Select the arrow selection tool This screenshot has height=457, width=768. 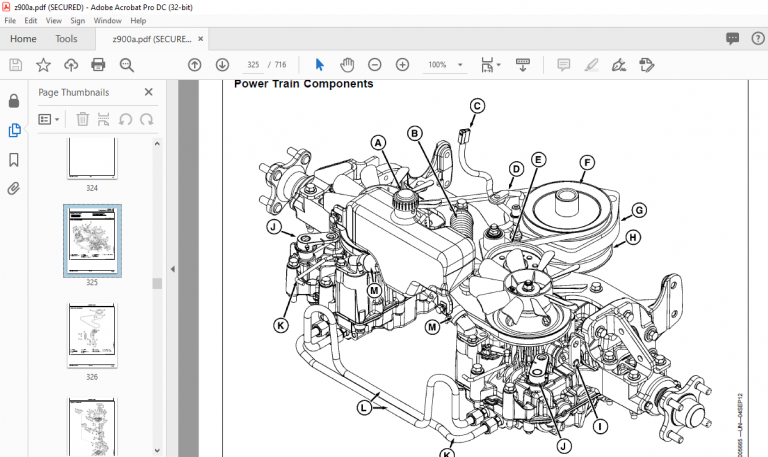319,65
